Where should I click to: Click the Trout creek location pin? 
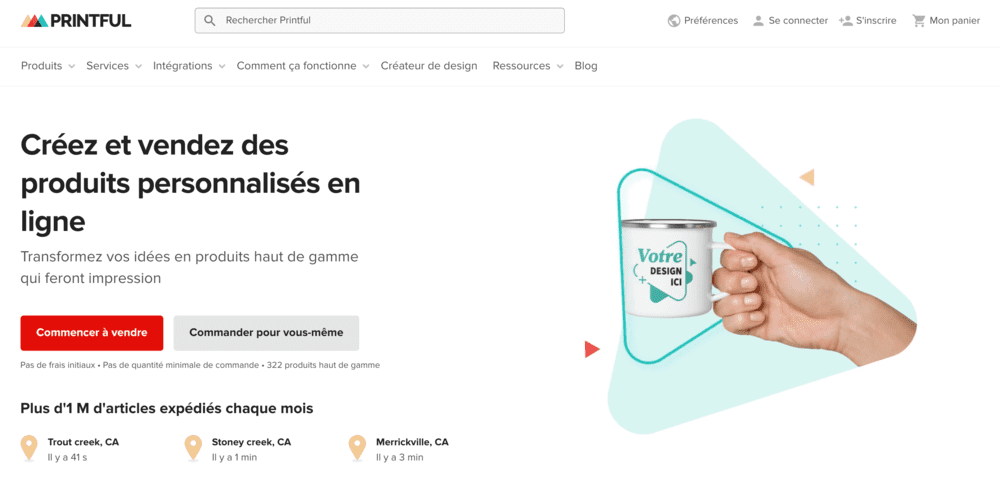pyautogui.click(x=29, y=448)
